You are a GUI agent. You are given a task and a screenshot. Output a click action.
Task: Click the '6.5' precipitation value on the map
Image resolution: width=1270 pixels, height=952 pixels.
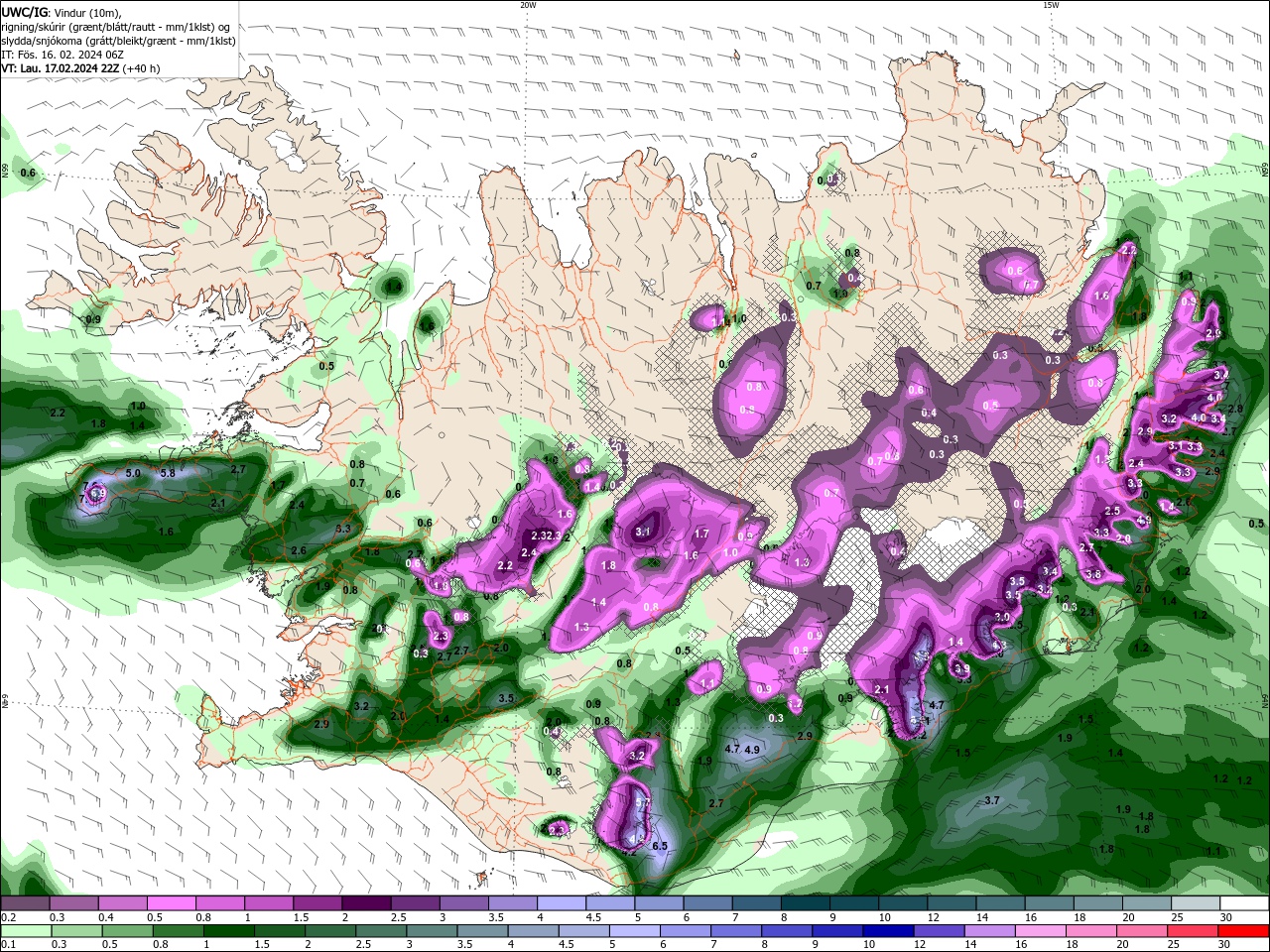pos(660,846)
